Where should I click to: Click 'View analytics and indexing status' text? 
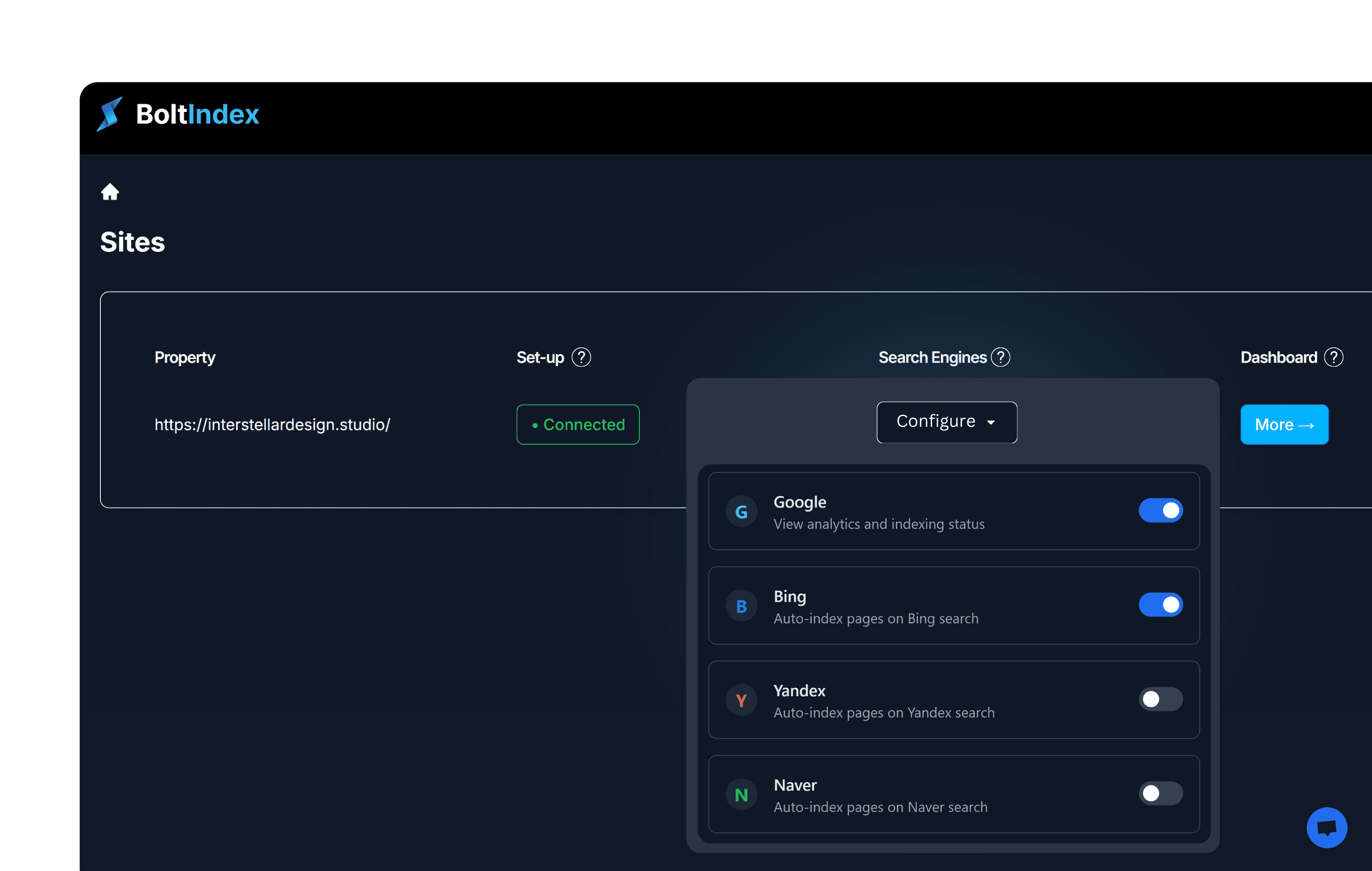tap(879, 524)
